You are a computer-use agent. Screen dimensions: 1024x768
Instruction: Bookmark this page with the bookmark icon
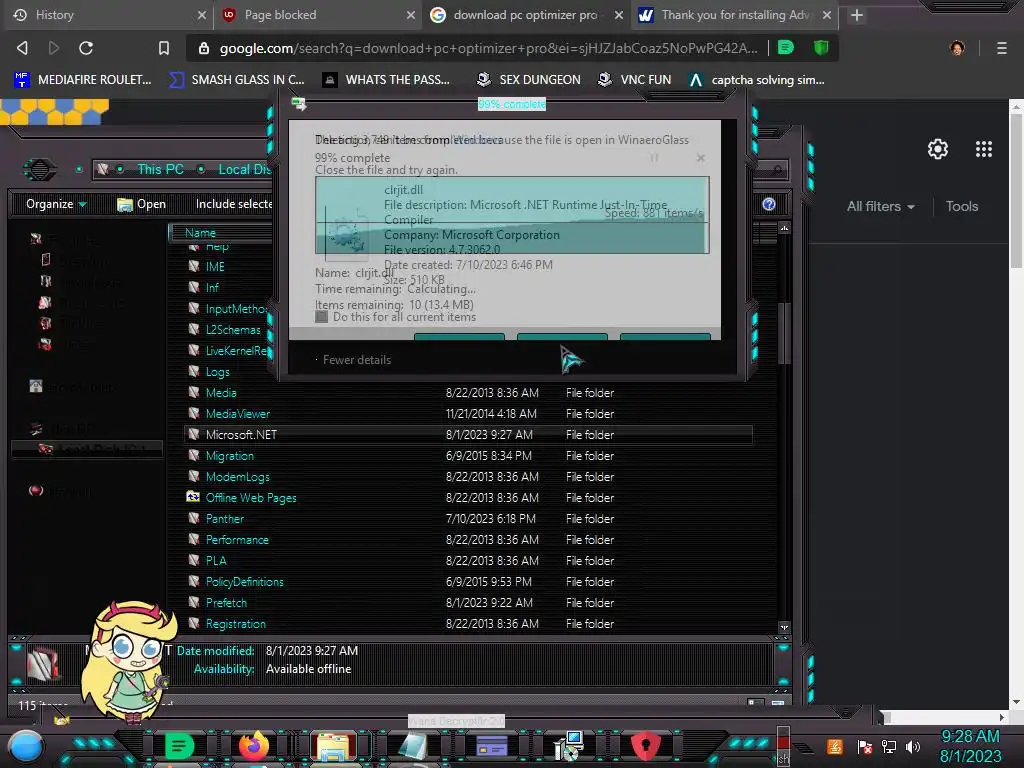(x=163, y=48)
